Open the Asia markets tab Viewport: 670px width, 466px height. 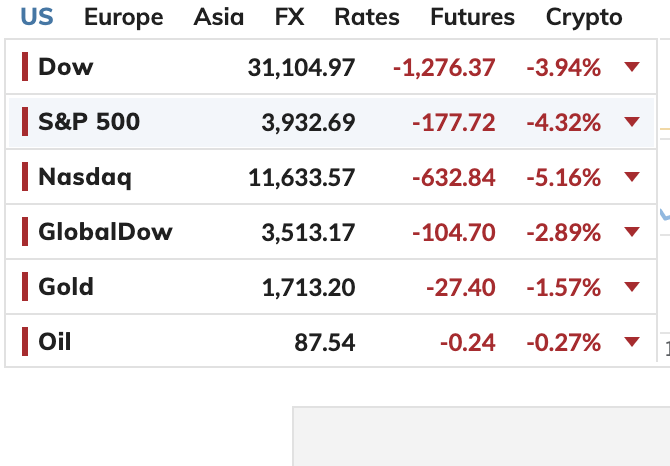coord(218,17)
